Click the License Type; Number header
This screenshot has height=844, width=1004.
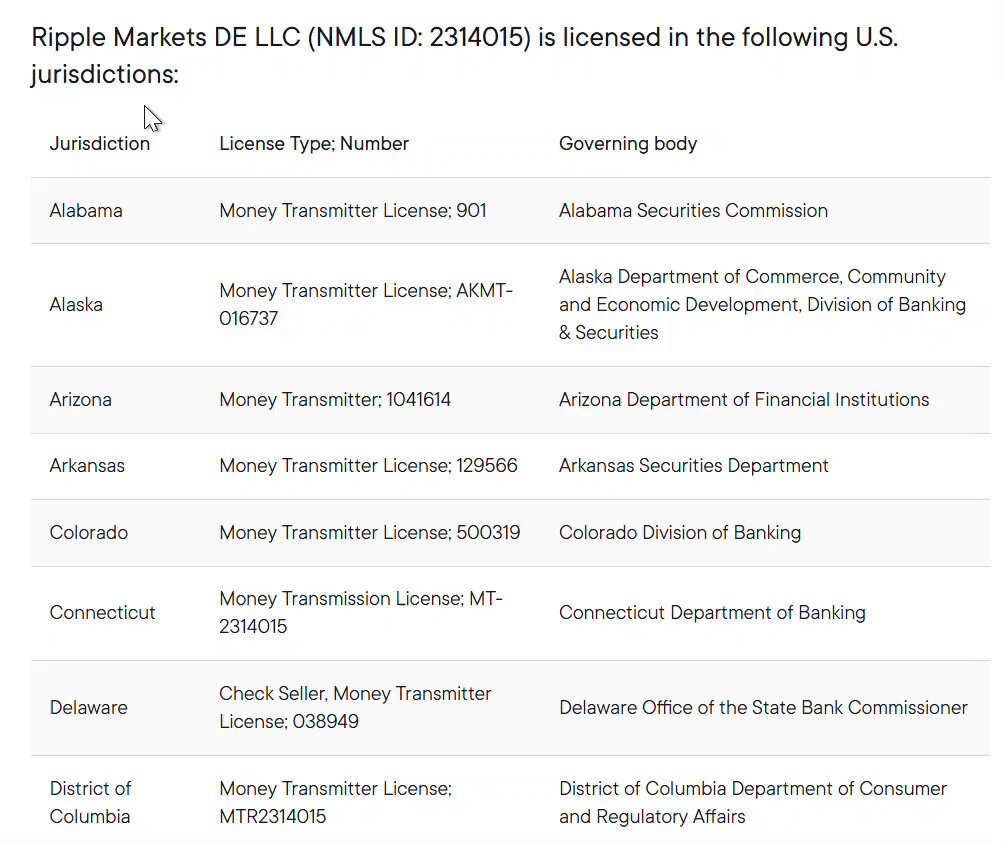coord(314,143)
